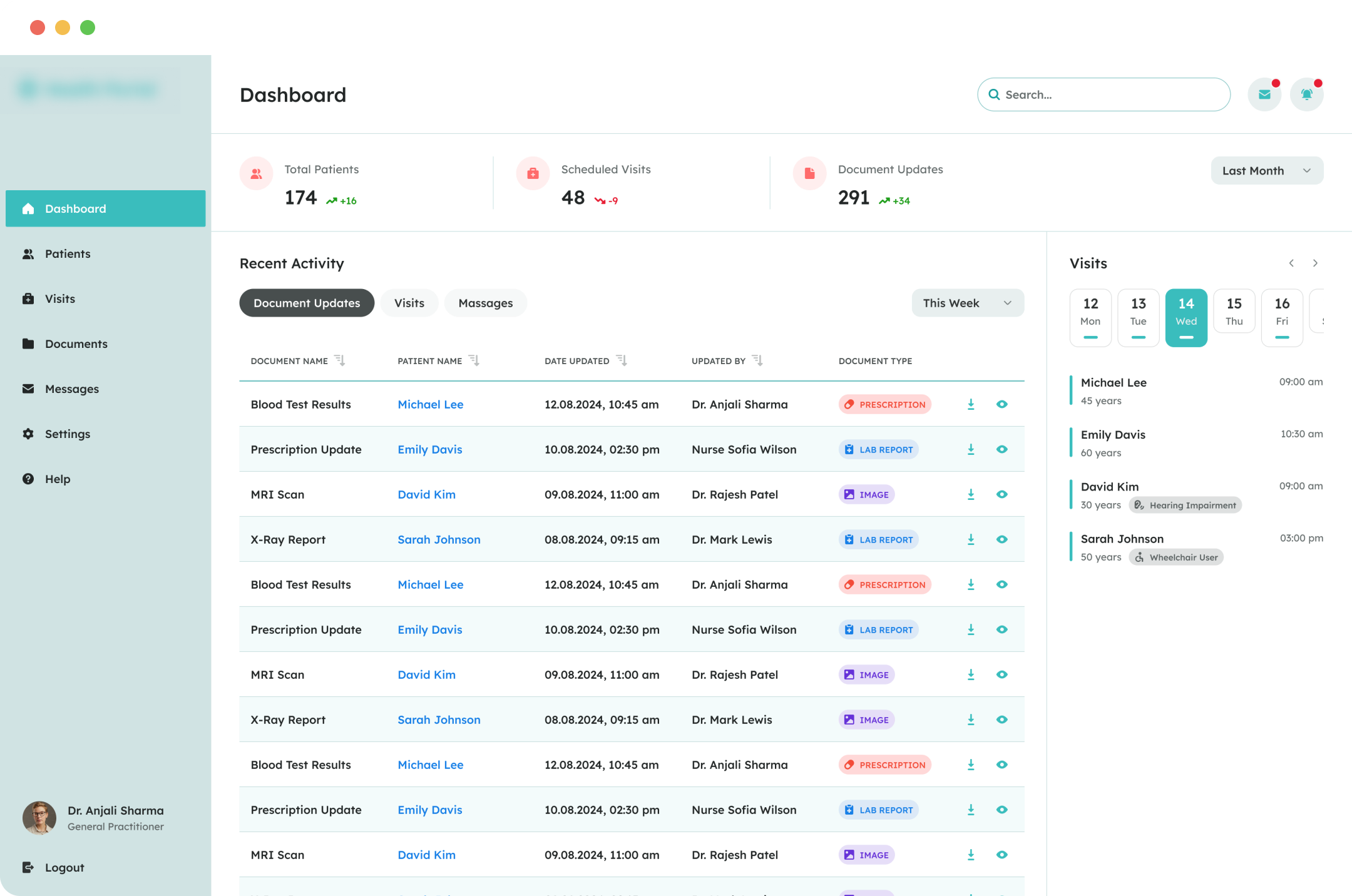1352x896 pixels.
Task: Click into the Search field
Action: point(1104,94)
